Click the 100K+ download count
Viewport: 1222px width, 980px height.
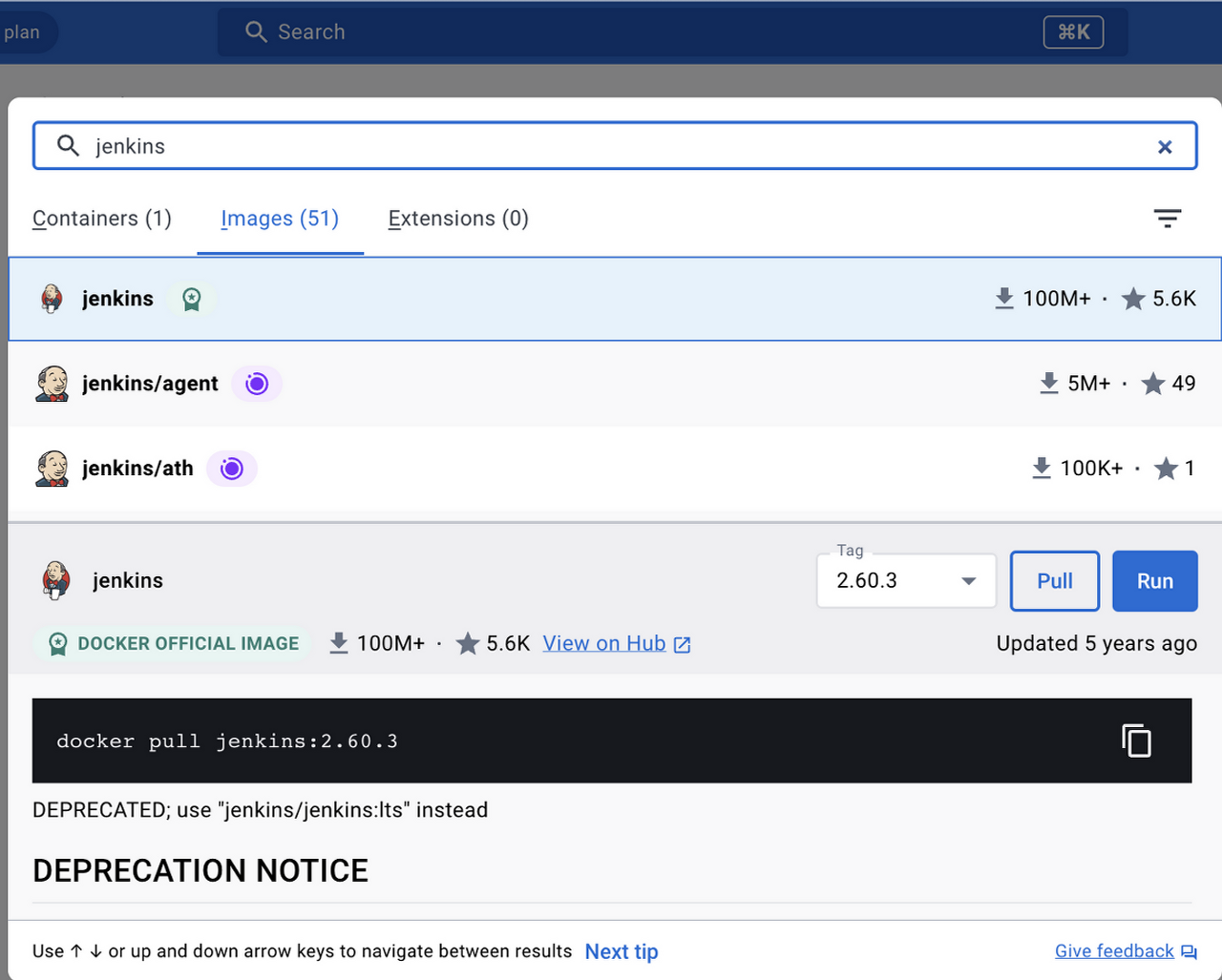[1091, 469]
